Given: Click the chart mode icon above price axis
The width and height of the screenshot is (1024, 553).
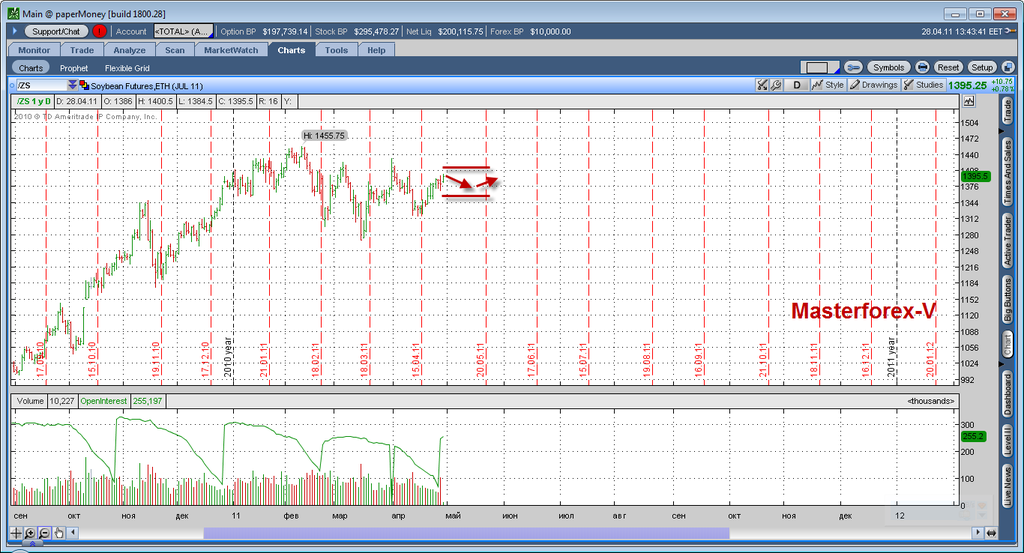Looking at the screenshot, I should (x=968, y=101).
